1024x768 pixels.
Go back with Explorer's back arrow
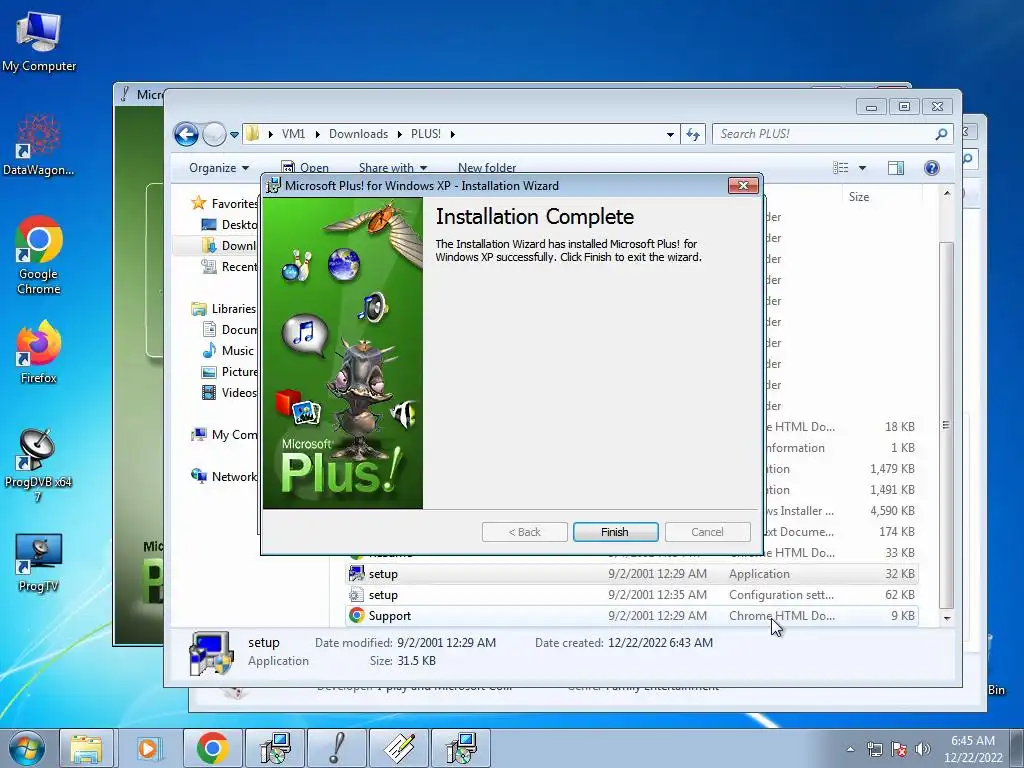pos(186,135)
